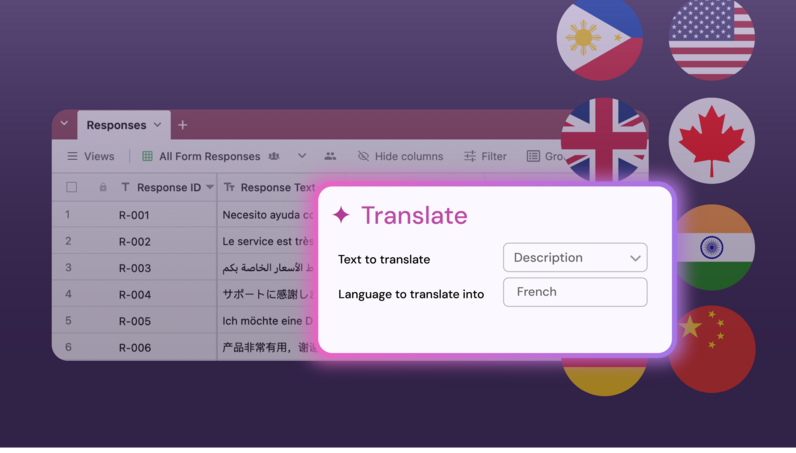Click the Canada maple leaf flag circle
796x453 pixels.
(x=712, y=141)
